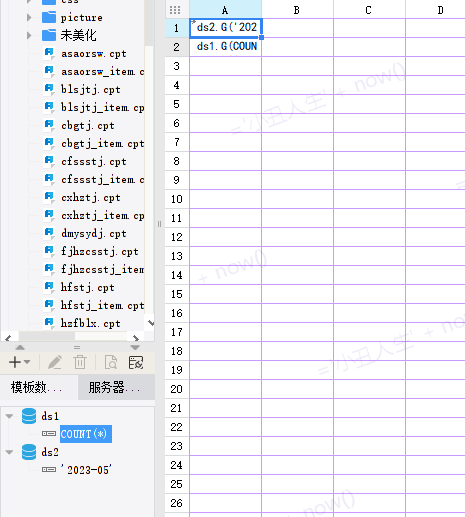Click the cell A1 fill handle
The width and height of the screenshot is (465, 517).
pos(261,37)
